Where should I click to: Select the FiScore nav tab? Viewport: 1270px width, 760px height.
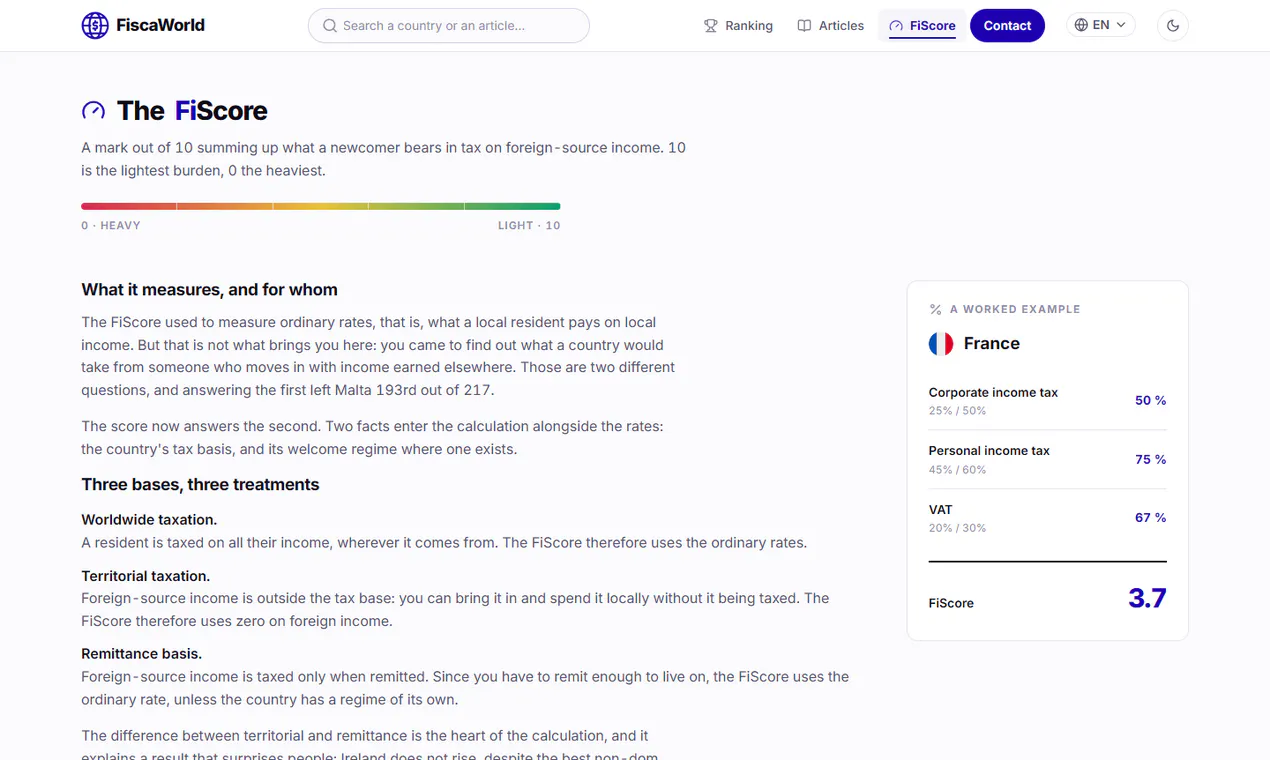[922, 26]
